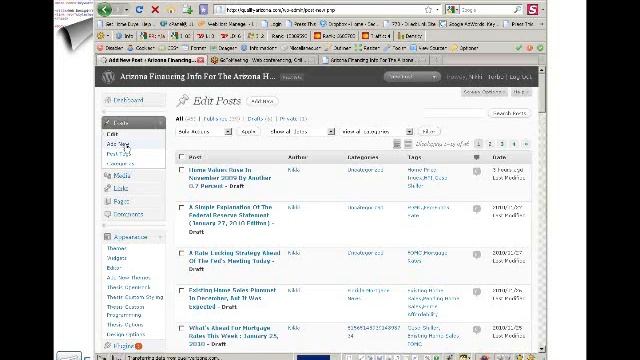Screen dimensions: 640x360
Task: Click the Search Posts button
Action: point(509,113)
